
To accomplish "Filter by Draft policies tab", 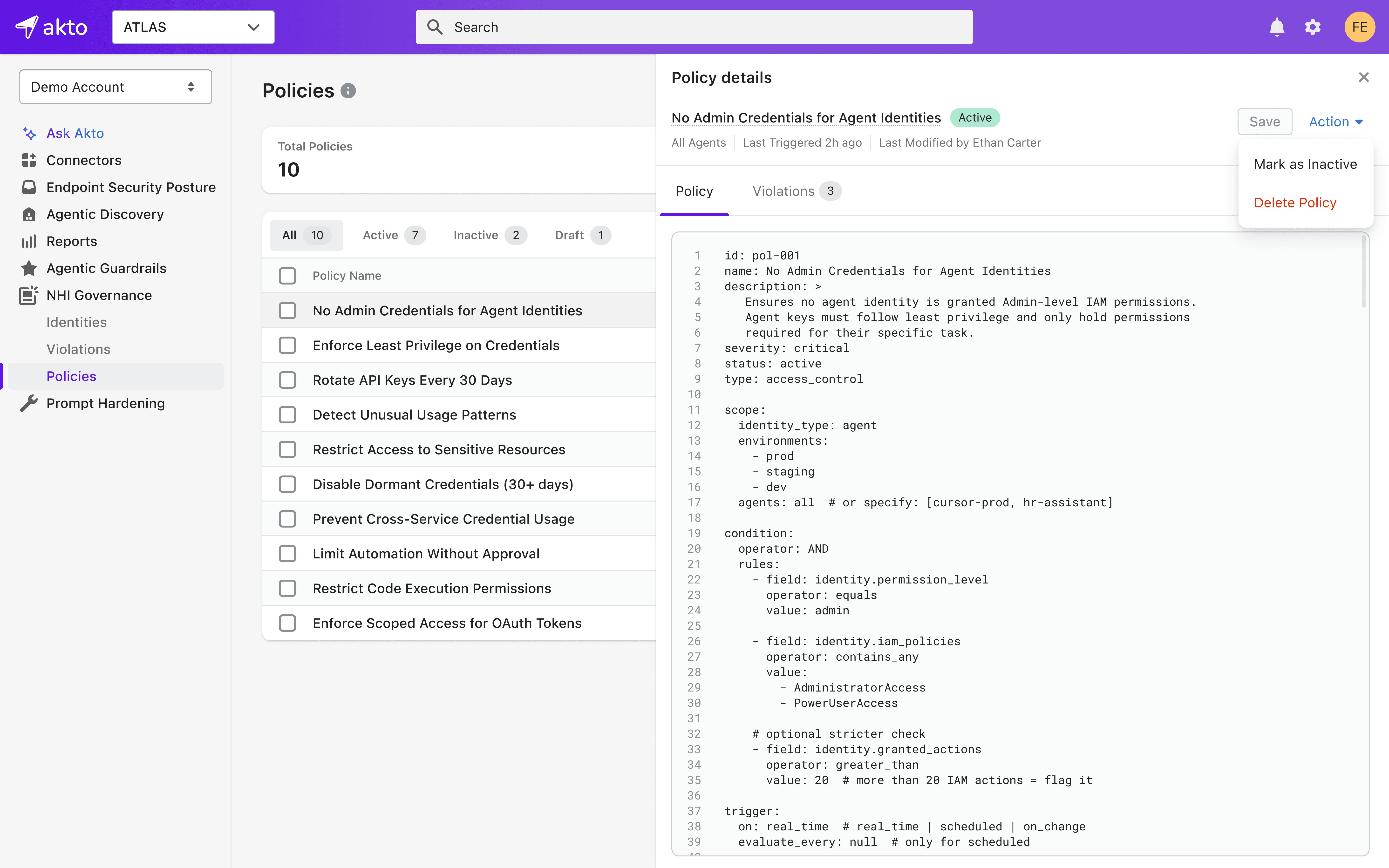I will click(583, 235).
